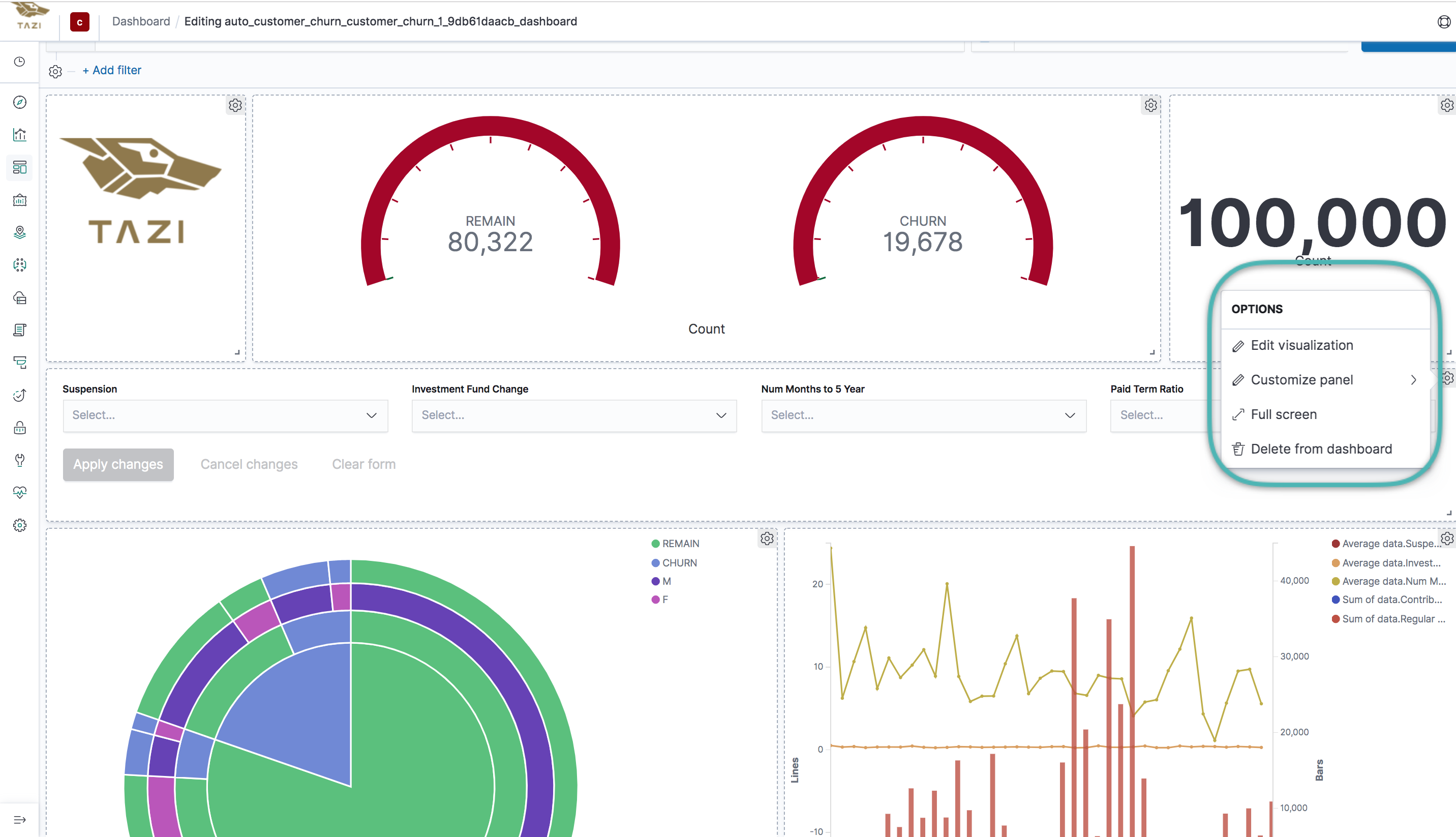Open Dev Tools from the sidebar

[19, 460]
